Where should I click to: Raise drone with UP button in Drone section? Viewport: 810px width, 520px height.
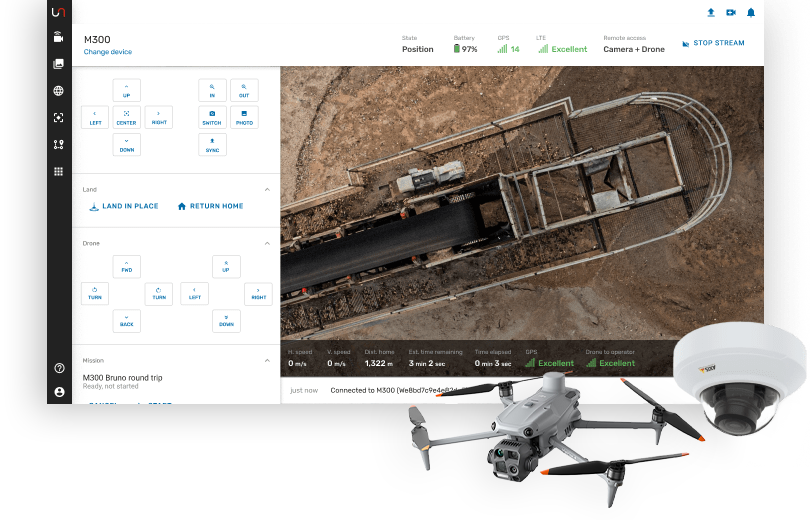pyautogui.click(x=226, y=266)
